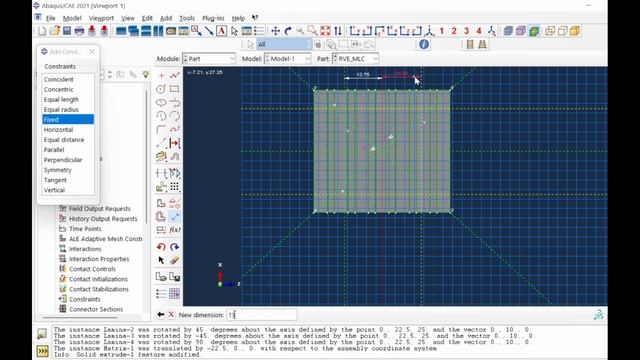Open the Help menu

[238, 18]
